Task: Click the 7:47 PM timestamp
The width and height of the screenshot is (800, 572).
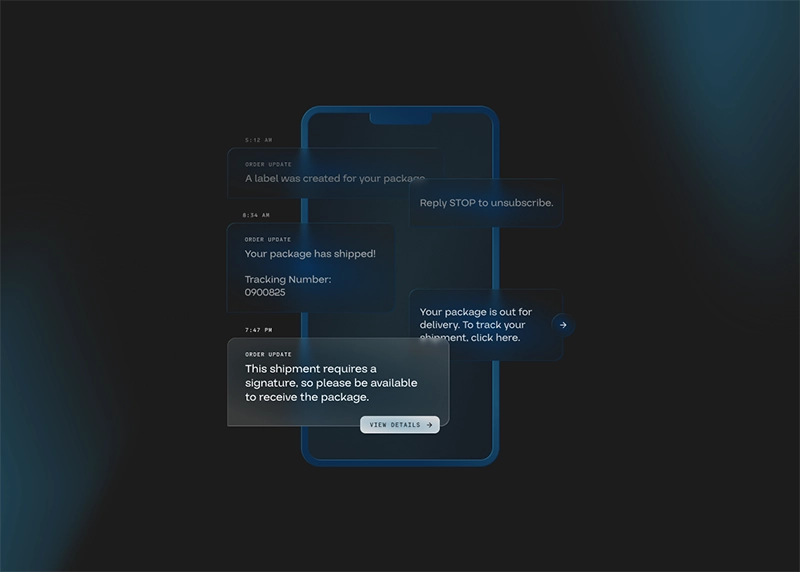Action: click(259, 330)
